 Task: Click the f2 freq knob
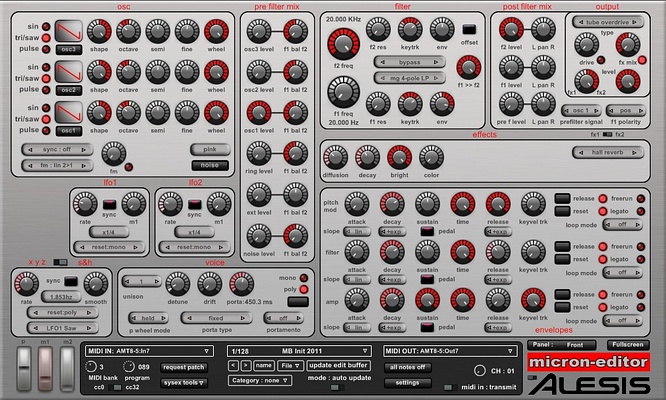[343, 44]
